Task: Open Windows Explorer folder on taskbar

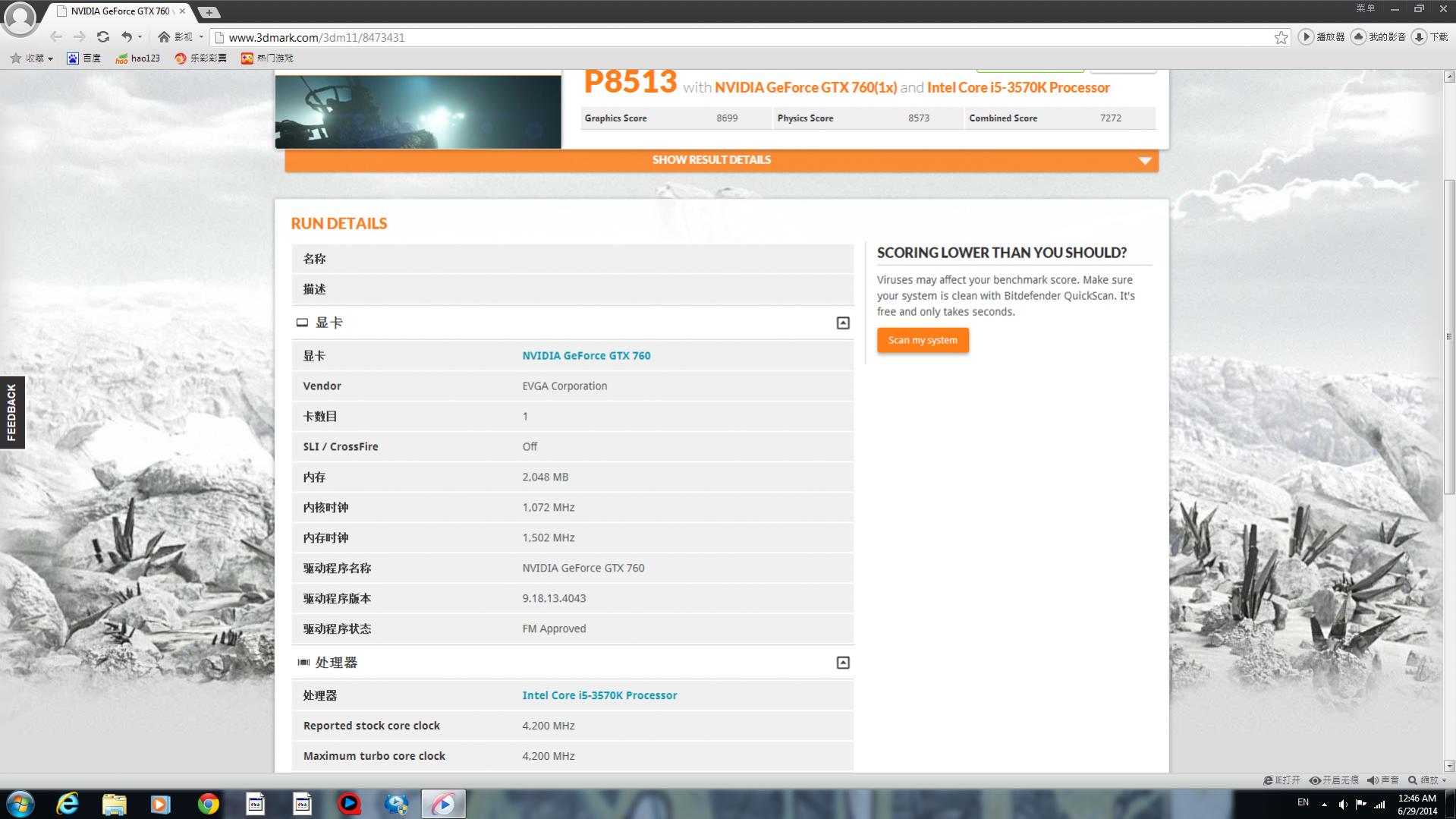Action: 114,804
